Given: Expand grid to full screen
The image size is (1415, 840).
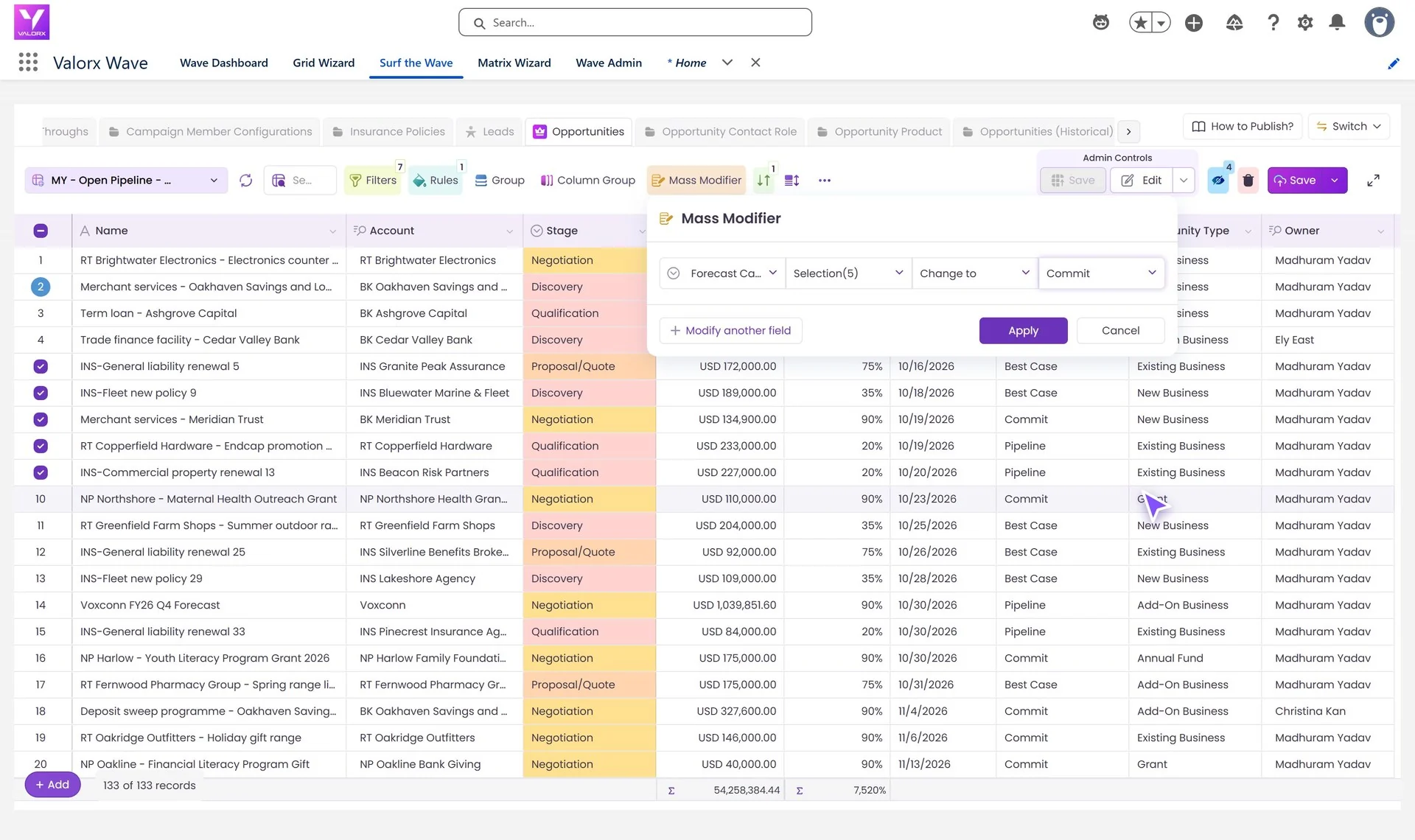Looking at the screenshot, I should 1373,181.
